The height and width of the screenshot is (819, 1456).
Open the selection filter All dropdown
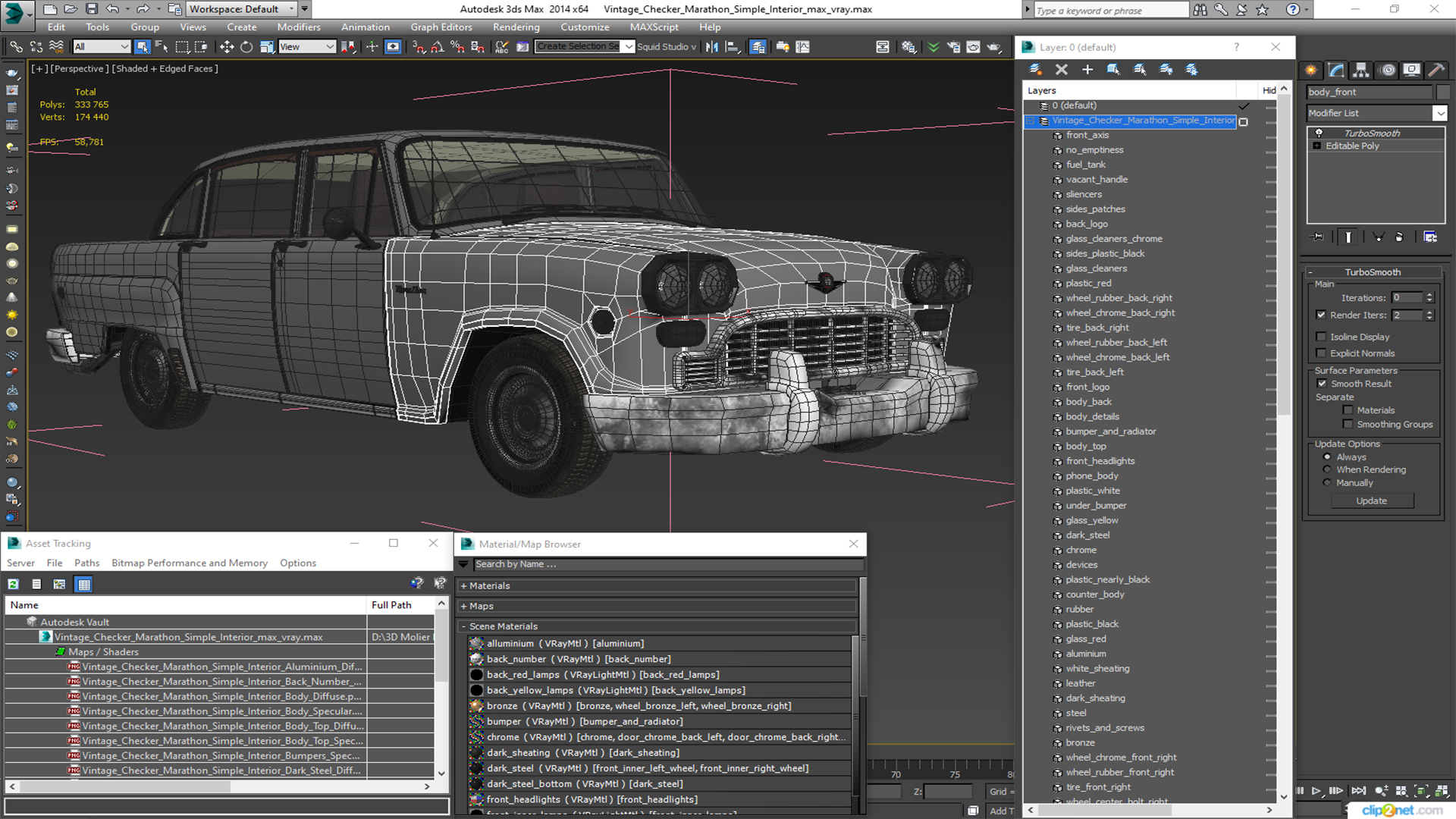pos(102,47)
